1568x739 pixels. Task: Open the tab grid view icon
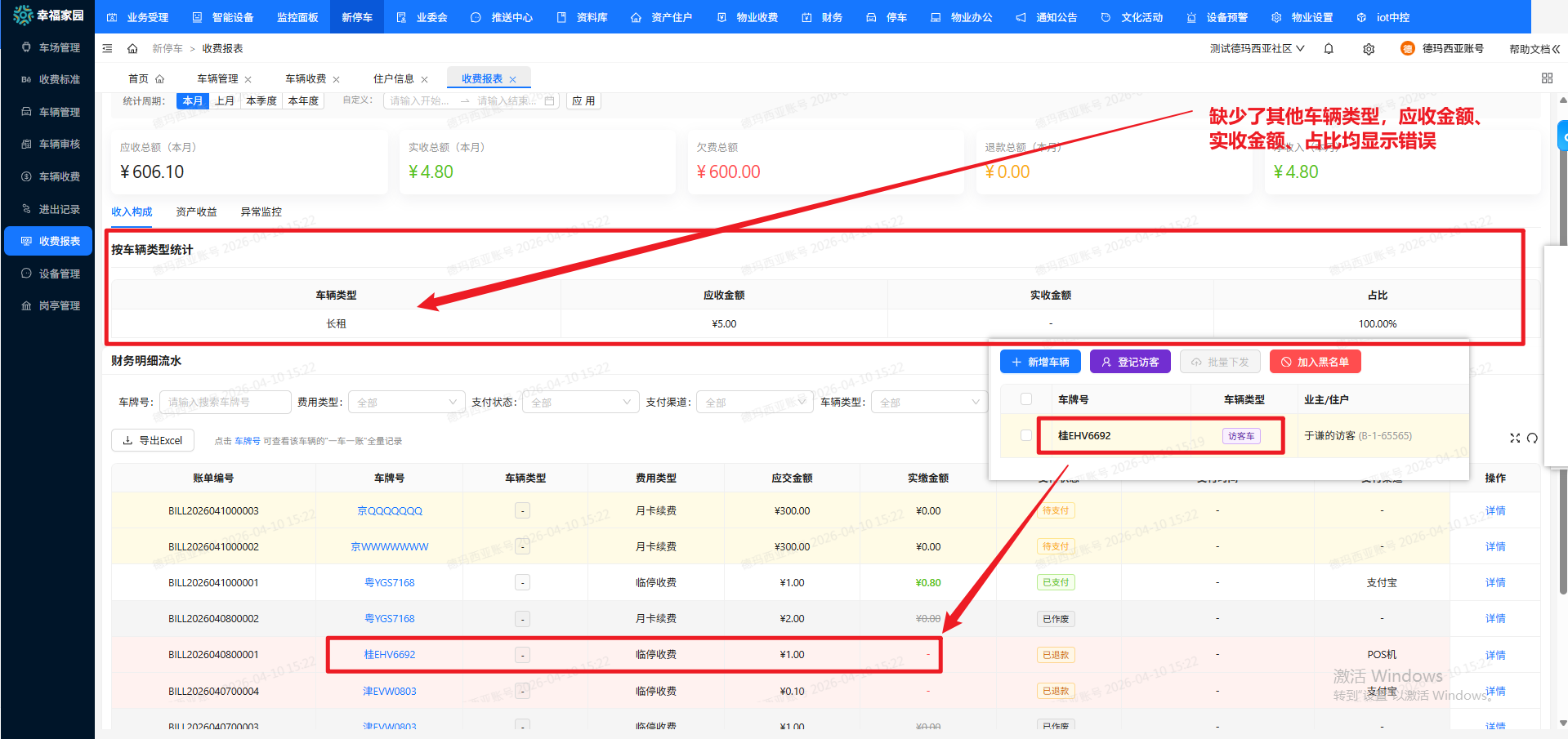click(x=1547, y=78)
